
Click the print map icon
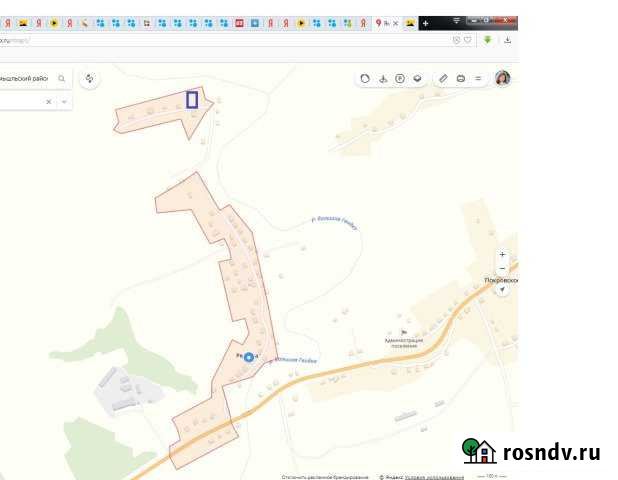coord(461,78)
